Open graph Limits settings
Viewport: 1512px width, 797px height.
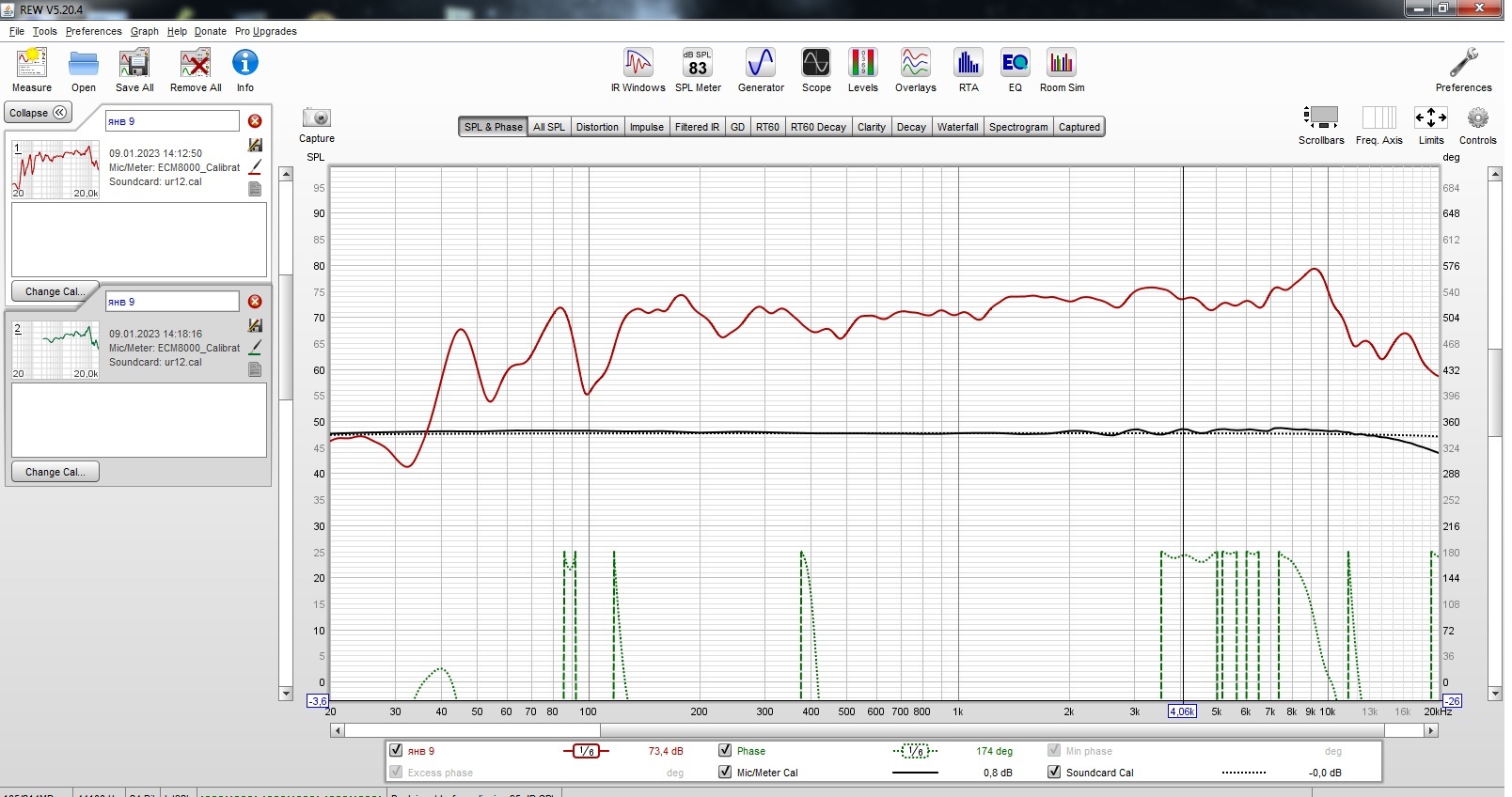point(1431,117)
